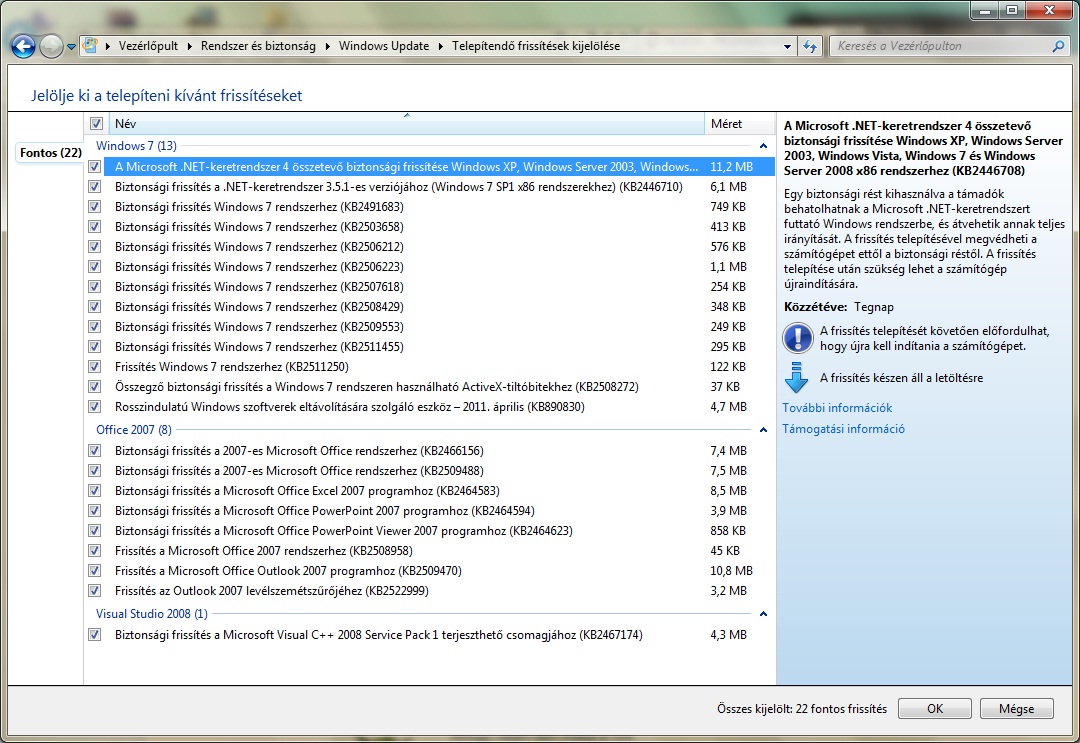Open dropdown arrow after Rendszer és biztonság

(x=328, y=46)
